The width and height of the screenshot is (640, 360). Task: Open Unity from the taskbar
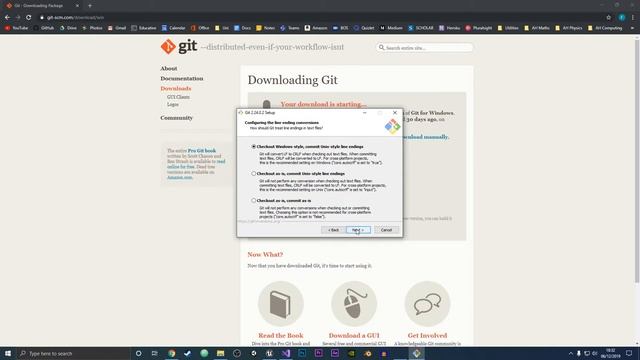click(x=253, y=353)
